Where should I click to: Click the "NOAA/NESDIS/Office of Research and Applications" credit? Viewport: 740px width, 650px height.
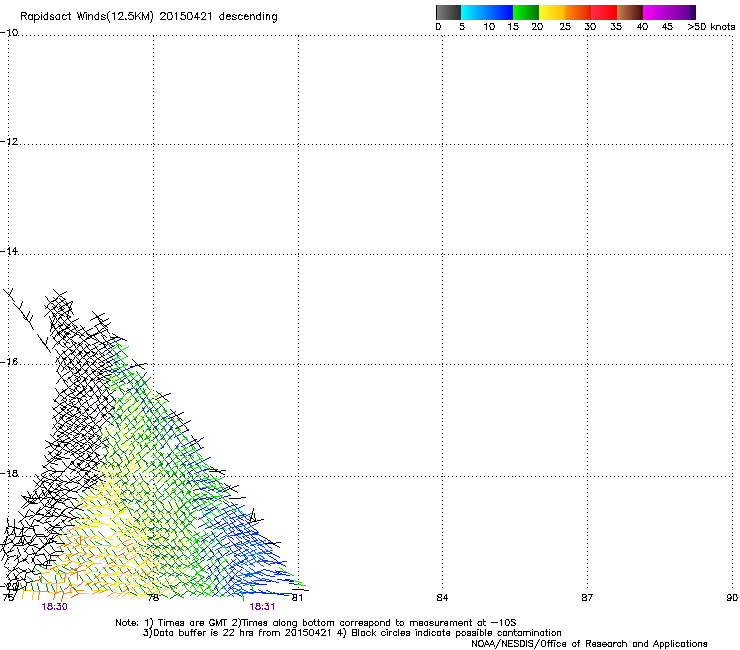(x=589, y=644)
